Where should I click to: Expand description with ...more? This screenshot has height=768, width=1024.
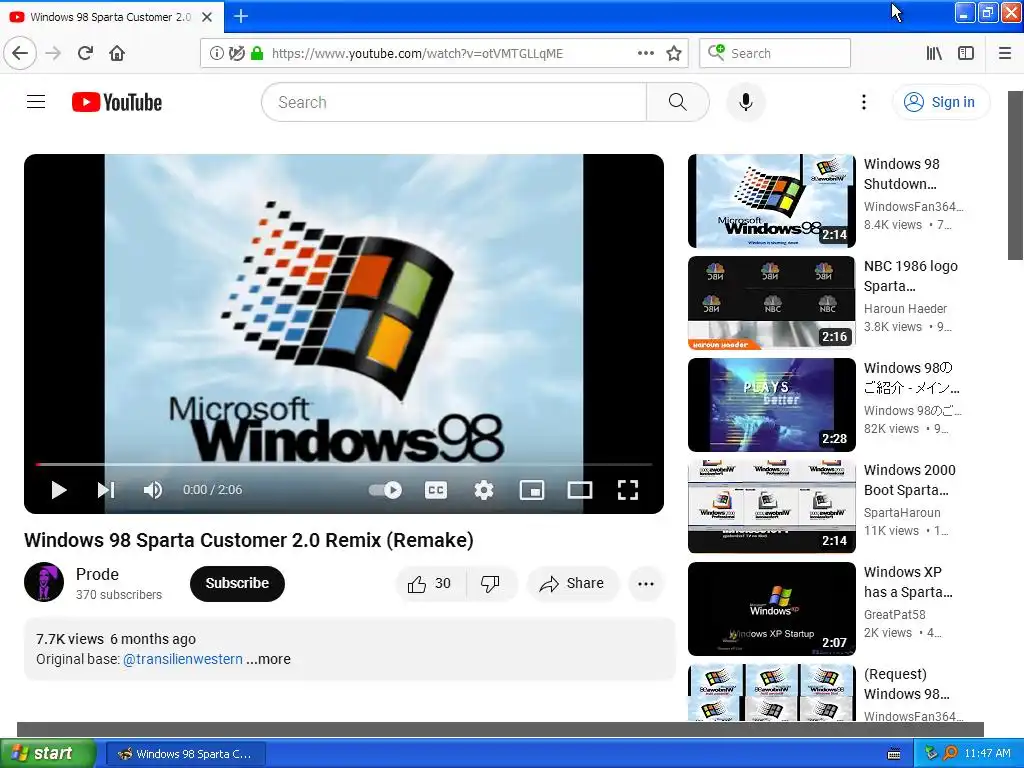click(x=268, y=659)
